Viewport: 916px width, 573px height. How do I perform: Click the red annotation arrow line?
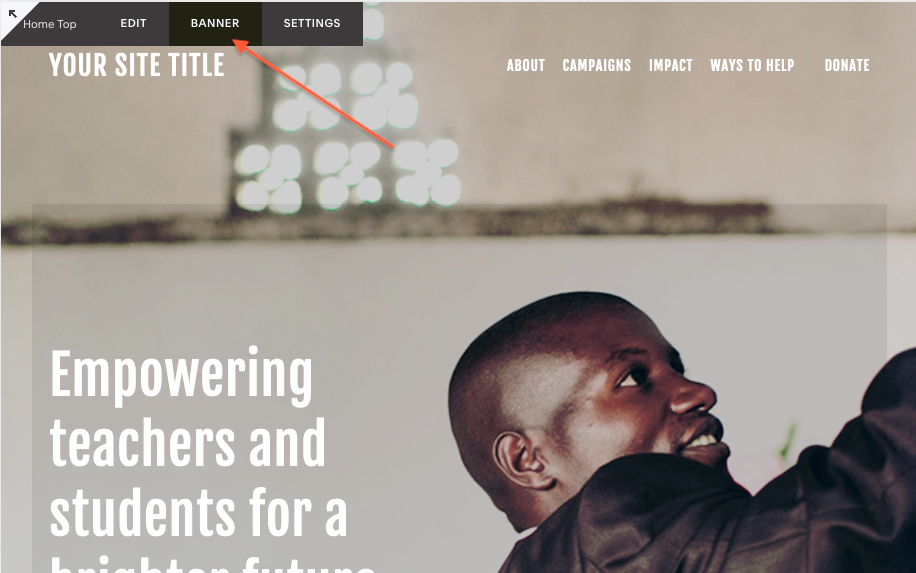coord(315,93)
